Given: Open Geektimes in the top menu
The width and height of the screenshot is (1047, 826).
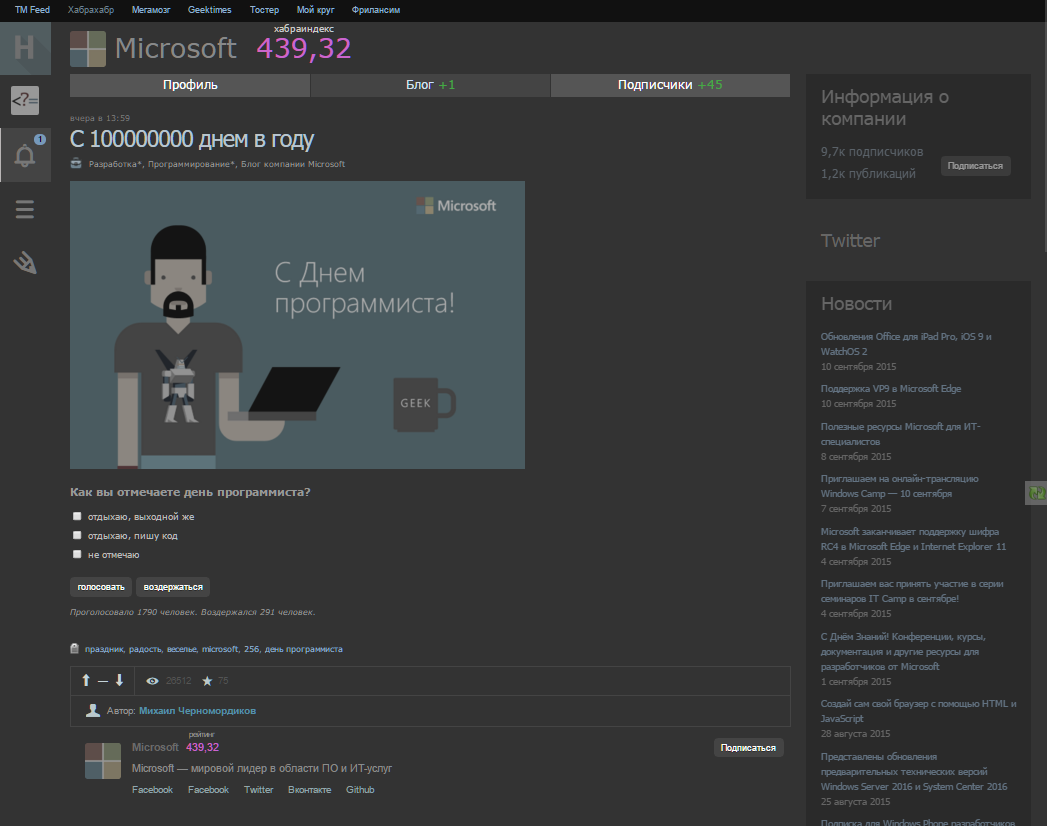Looking at the screenshot, I should pyautogui.click(x=209, y=9).
